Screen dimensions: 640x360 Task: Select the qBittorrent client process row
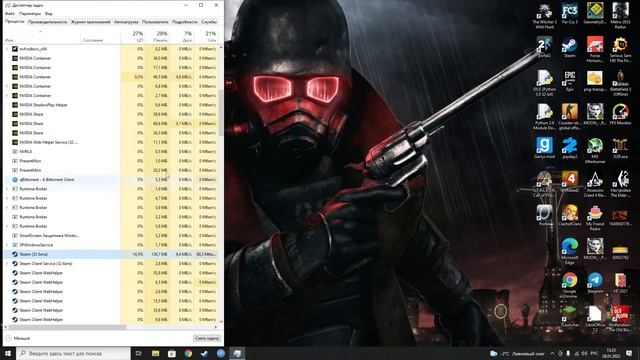coord(111,180)
